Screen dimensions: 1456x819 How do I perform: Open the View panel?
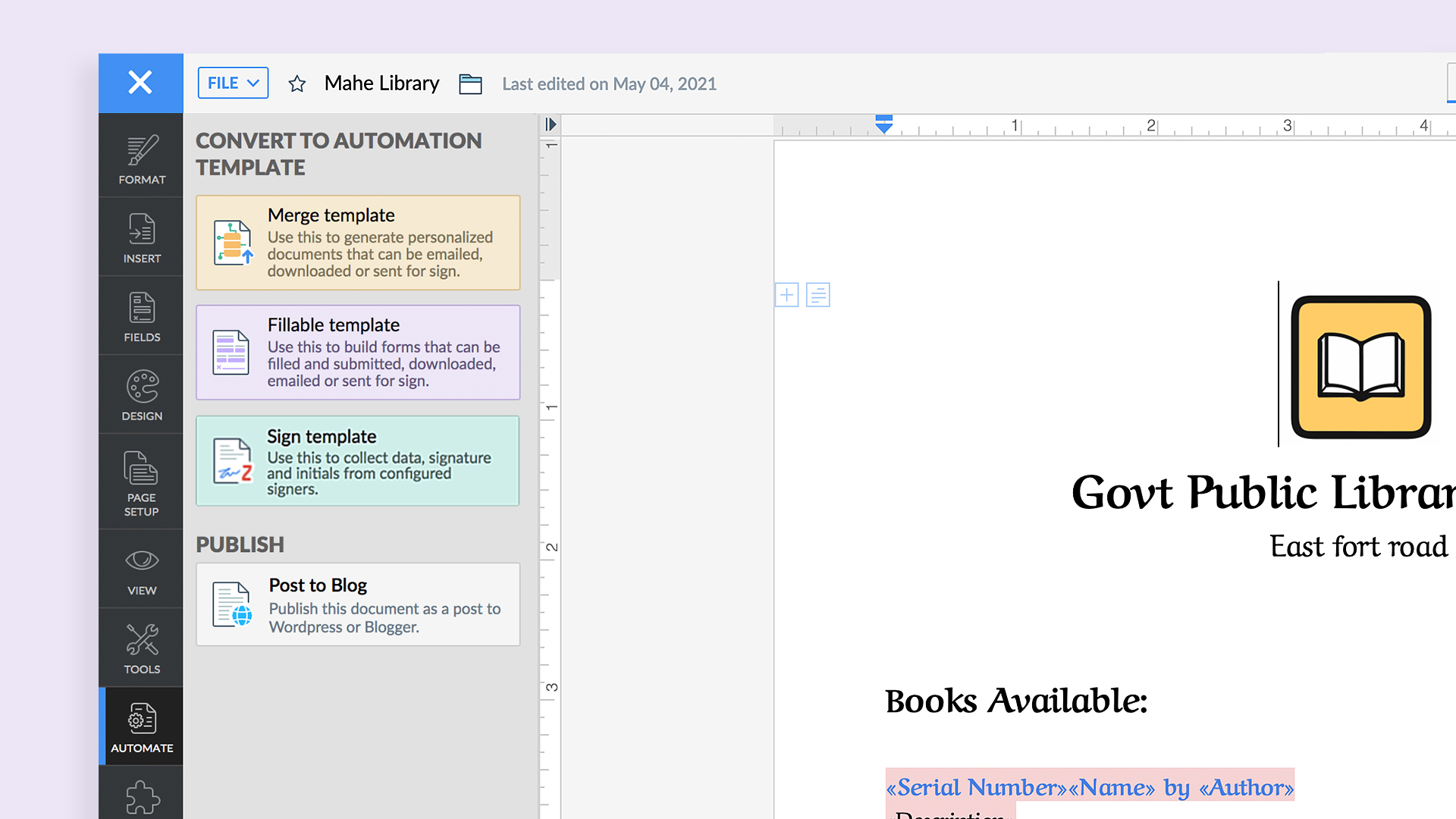[x=142, y=570]
